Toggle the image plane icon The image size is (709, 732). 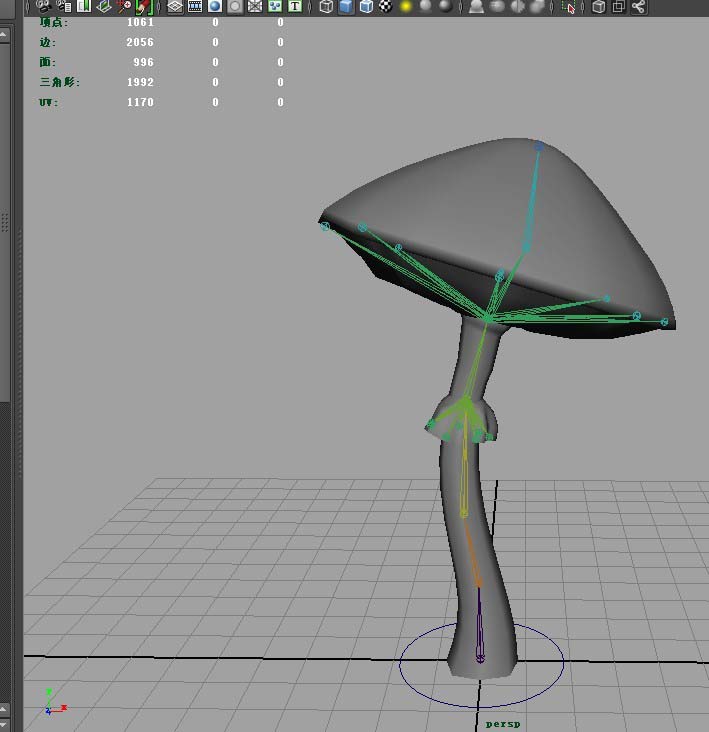click(x=104, y=6)
